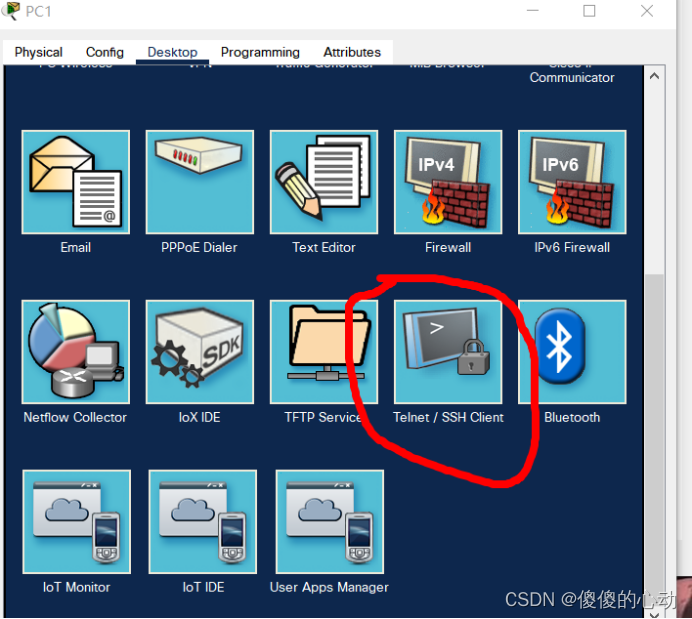The width and height of the screenshot is (692, 619).
Task: Click the 'TFTP Service' label
Action: coord(323,417)
